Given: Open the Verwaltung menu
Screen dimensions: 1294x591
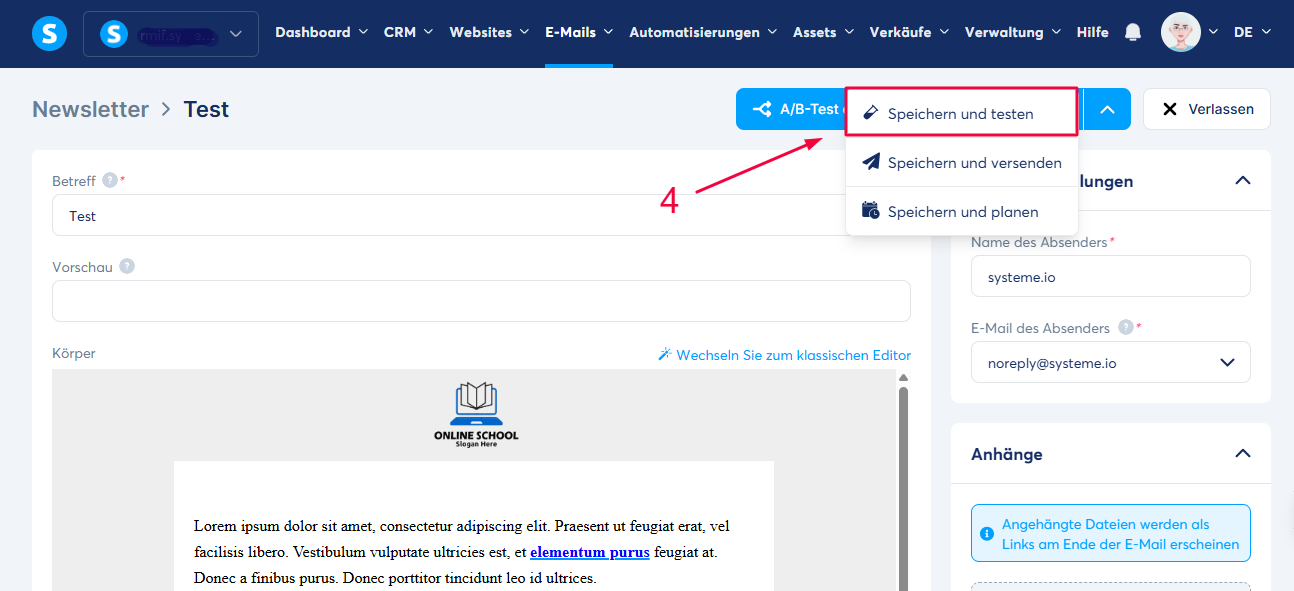Looking at the screenshot, I should coord(1013,32).
